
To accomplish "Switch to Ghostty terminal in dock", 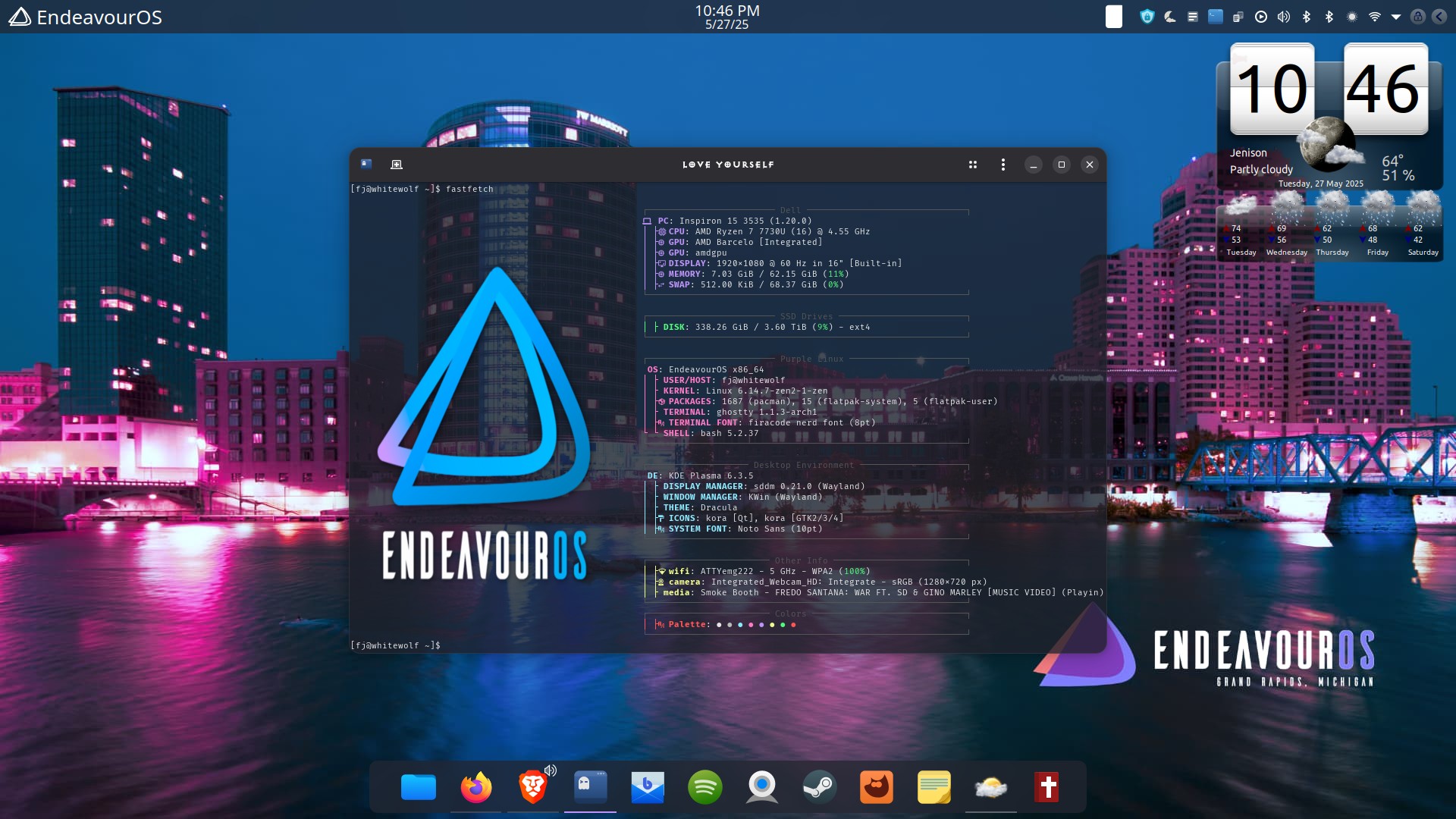I will tap(590, 787).
